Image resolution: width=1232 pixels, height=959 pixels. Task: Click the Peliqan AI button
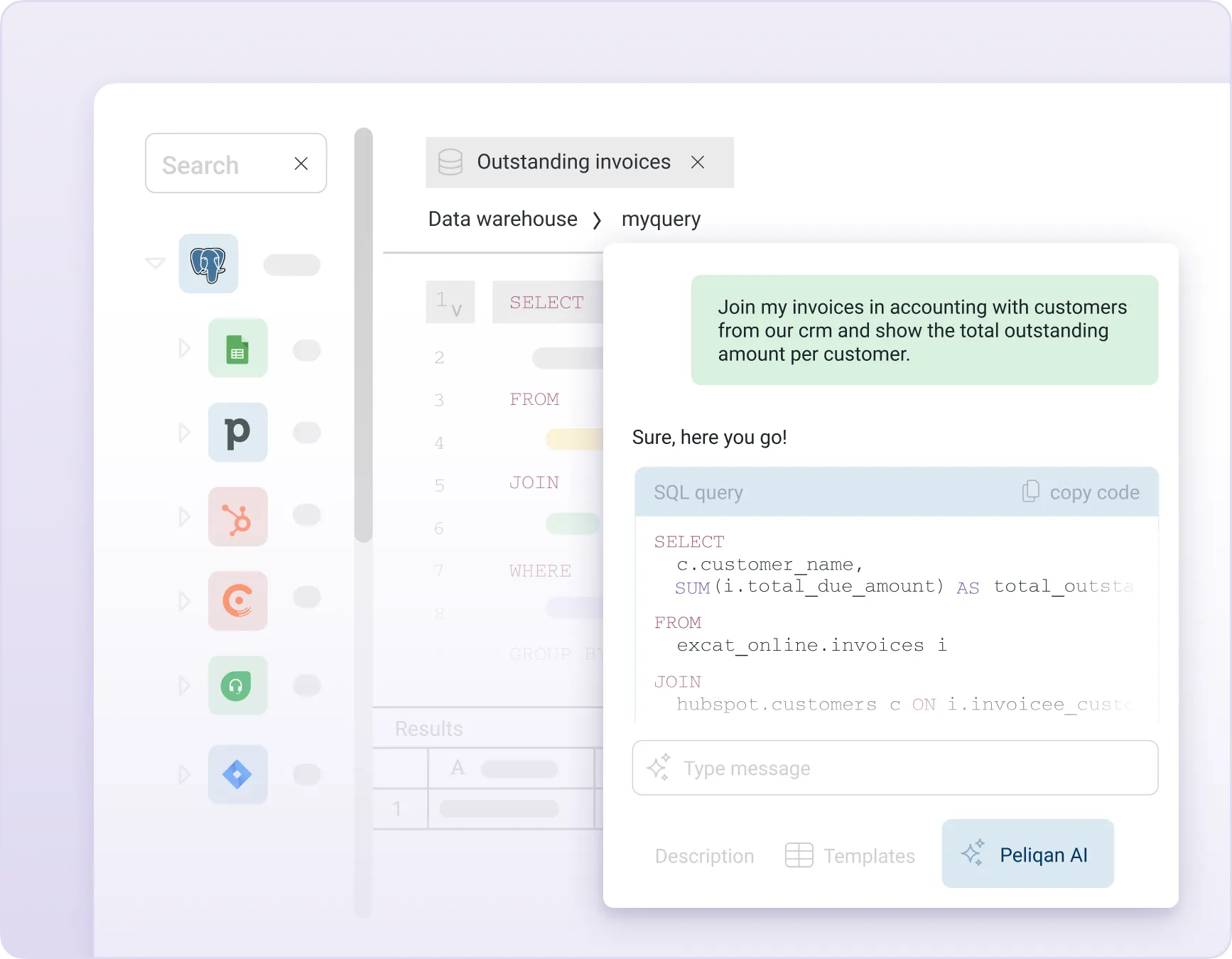1027,854
